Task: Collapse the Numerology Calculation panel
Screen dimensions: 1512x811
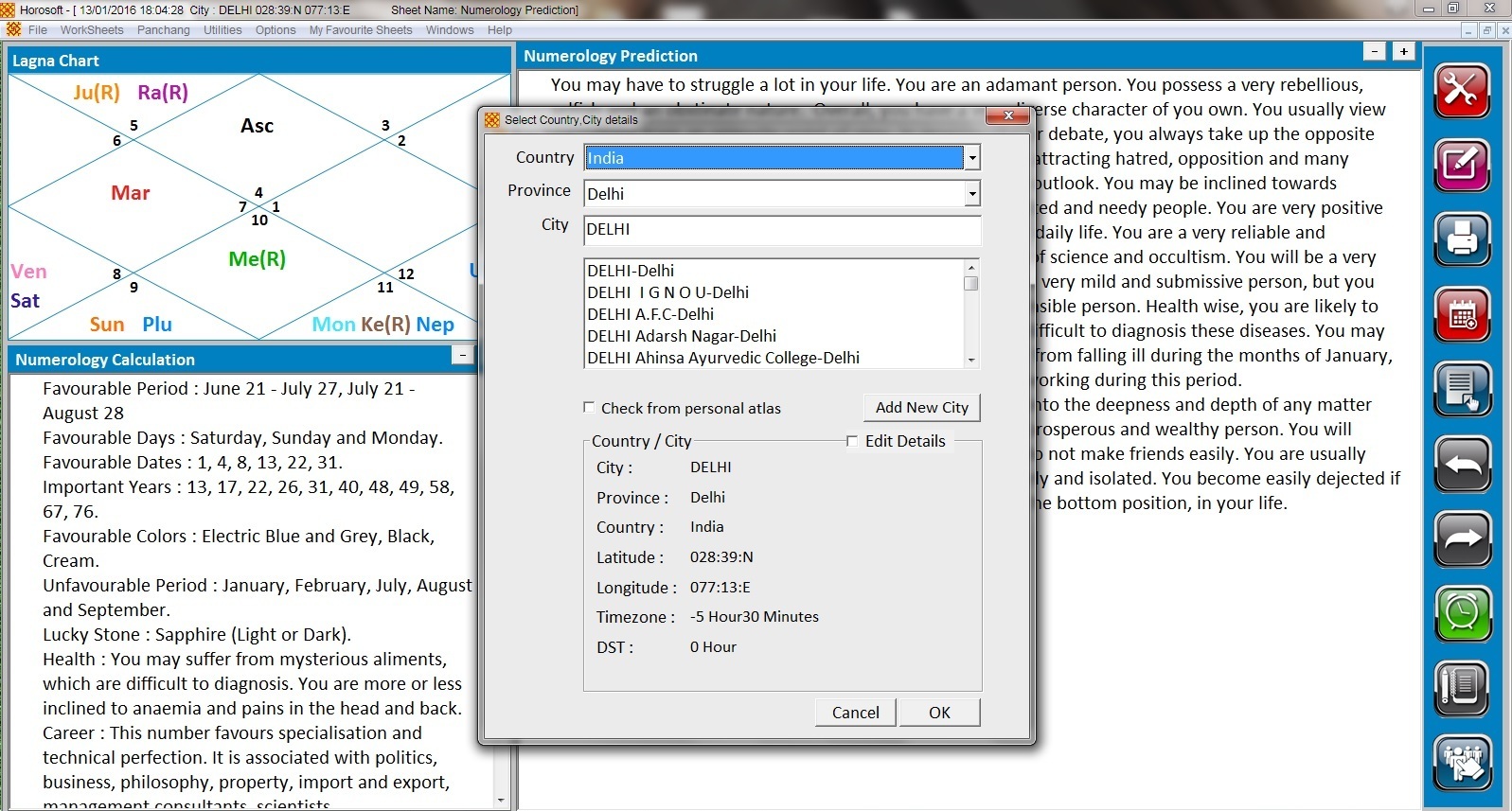Action: pos(462,355)
